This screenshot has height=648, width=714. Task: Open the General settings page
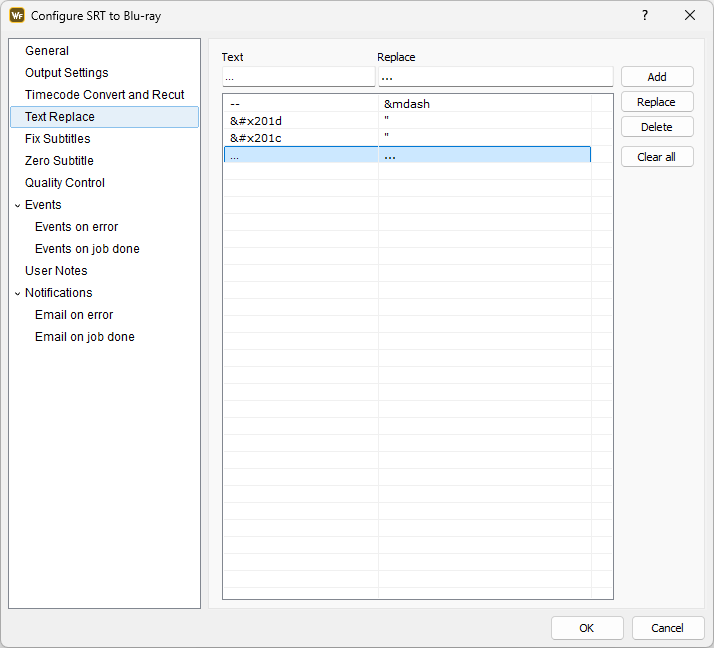pos(47,51)
